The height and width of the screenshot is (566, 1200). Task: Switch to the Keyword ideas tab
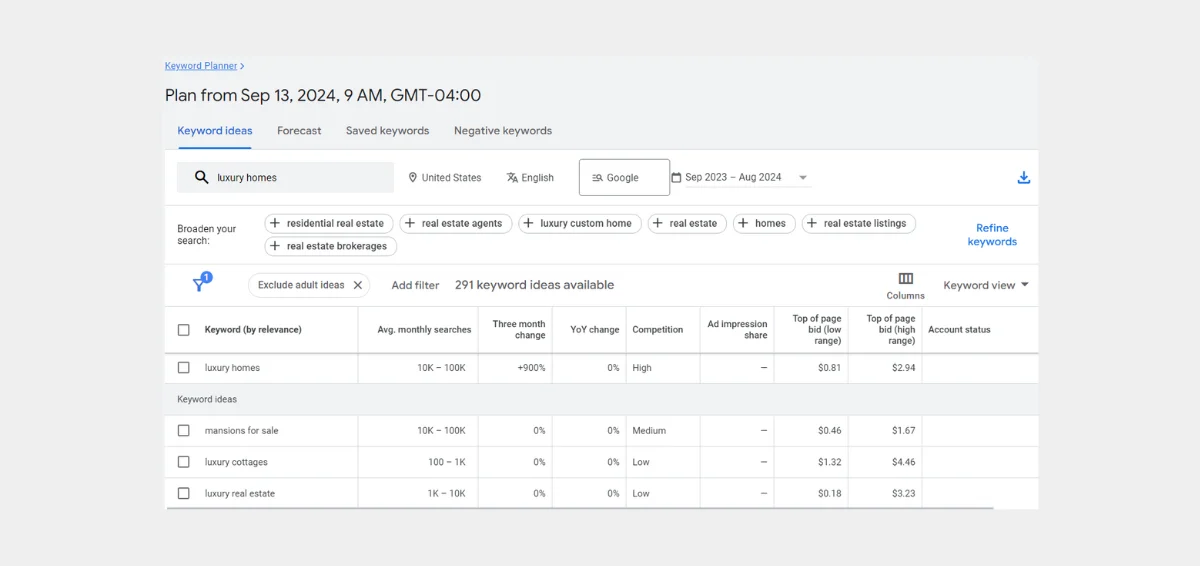[215, 131]
